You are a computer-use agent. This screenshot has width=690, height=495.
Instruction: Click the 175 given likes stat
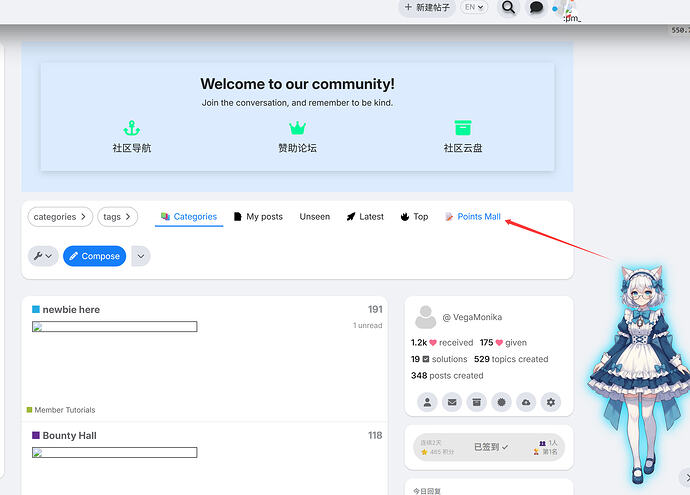click(x=503, y=343)
